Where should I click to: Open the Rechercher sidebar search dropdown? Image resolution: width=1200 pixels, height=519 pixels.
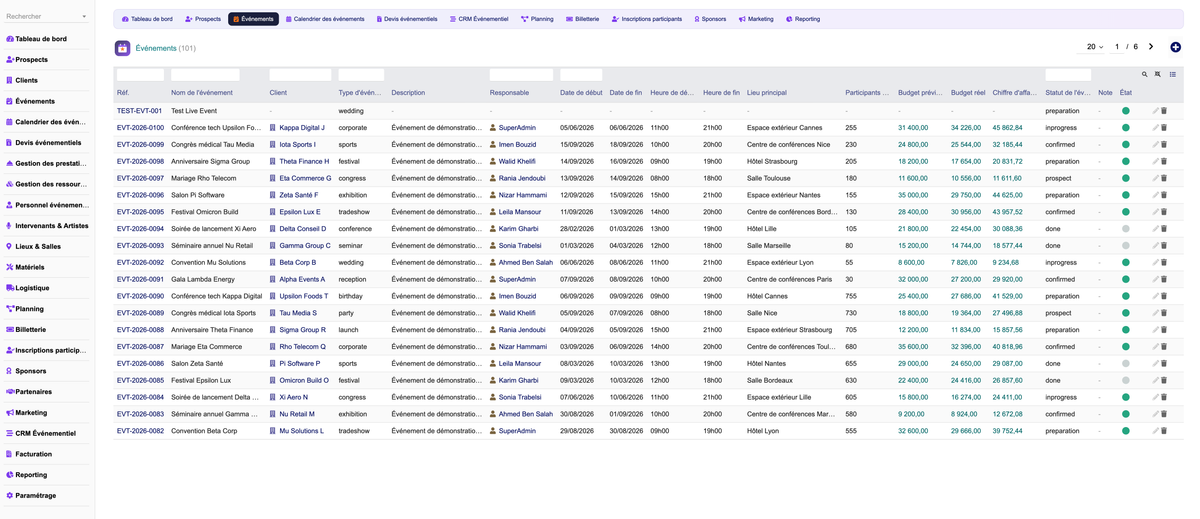pyautogui.click(x=46, y=16)
